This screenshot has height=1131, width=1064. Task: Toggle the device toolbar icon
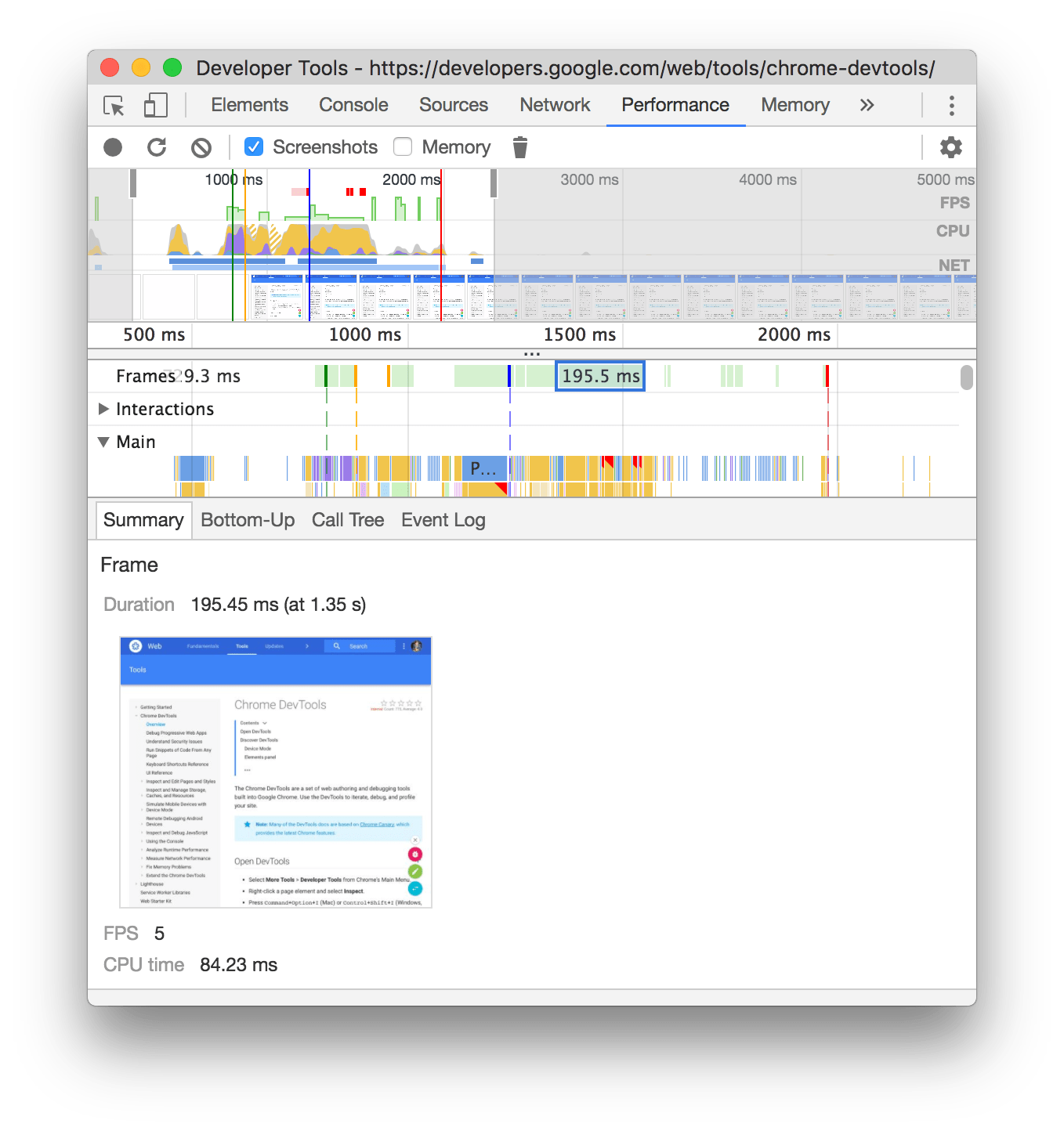[x=155, y=105]
